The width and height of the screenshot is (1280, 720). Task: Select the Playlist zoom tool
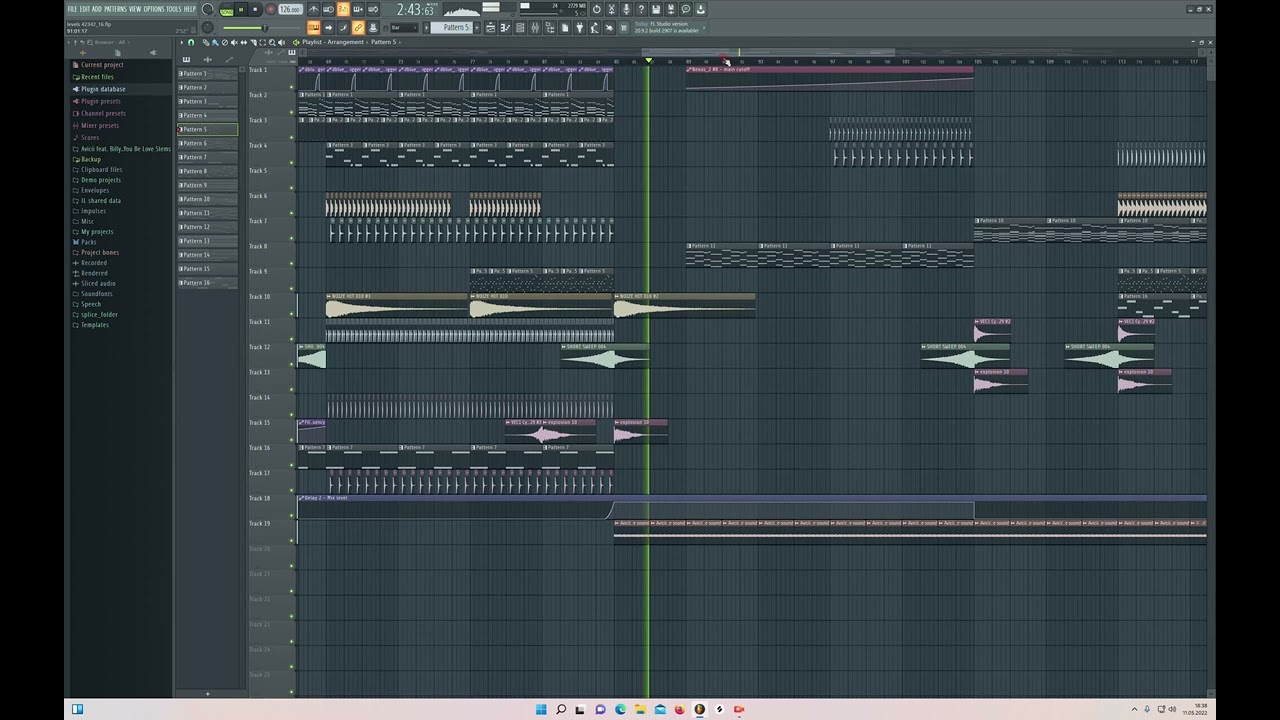[273, 42]
